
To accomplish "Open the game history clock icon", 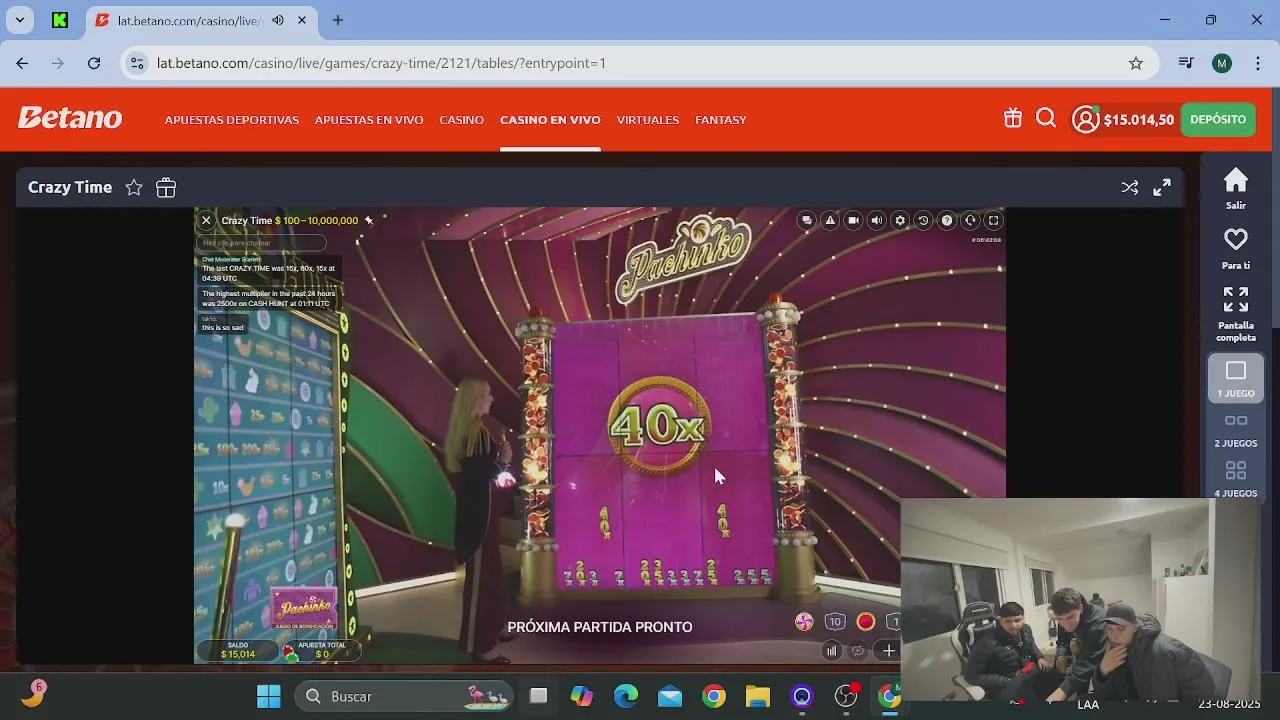I will [x=923, y=221].
